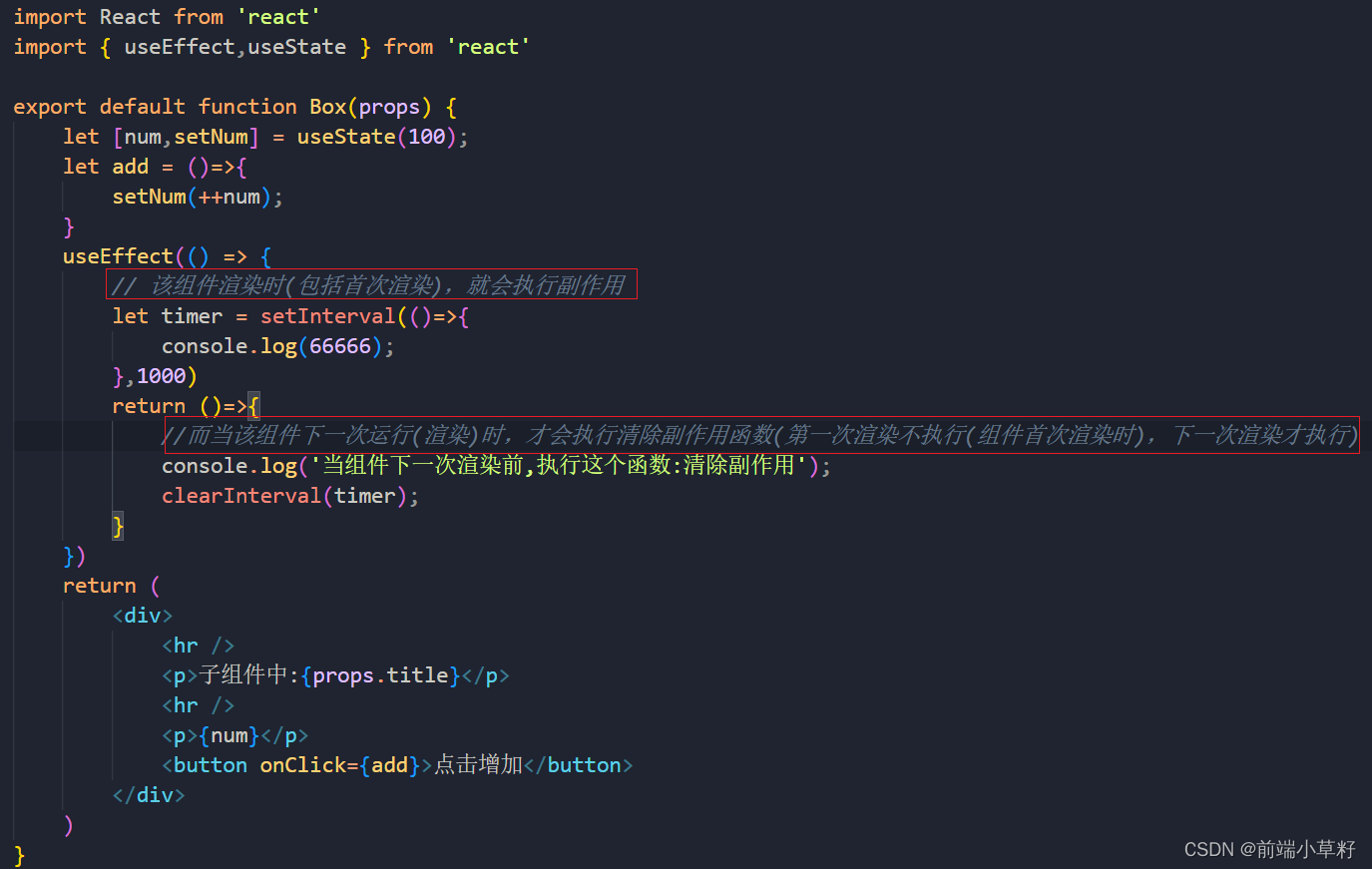Click the 'useEffect,useState' import line
1372x869 pixels.
coord(271,47)
